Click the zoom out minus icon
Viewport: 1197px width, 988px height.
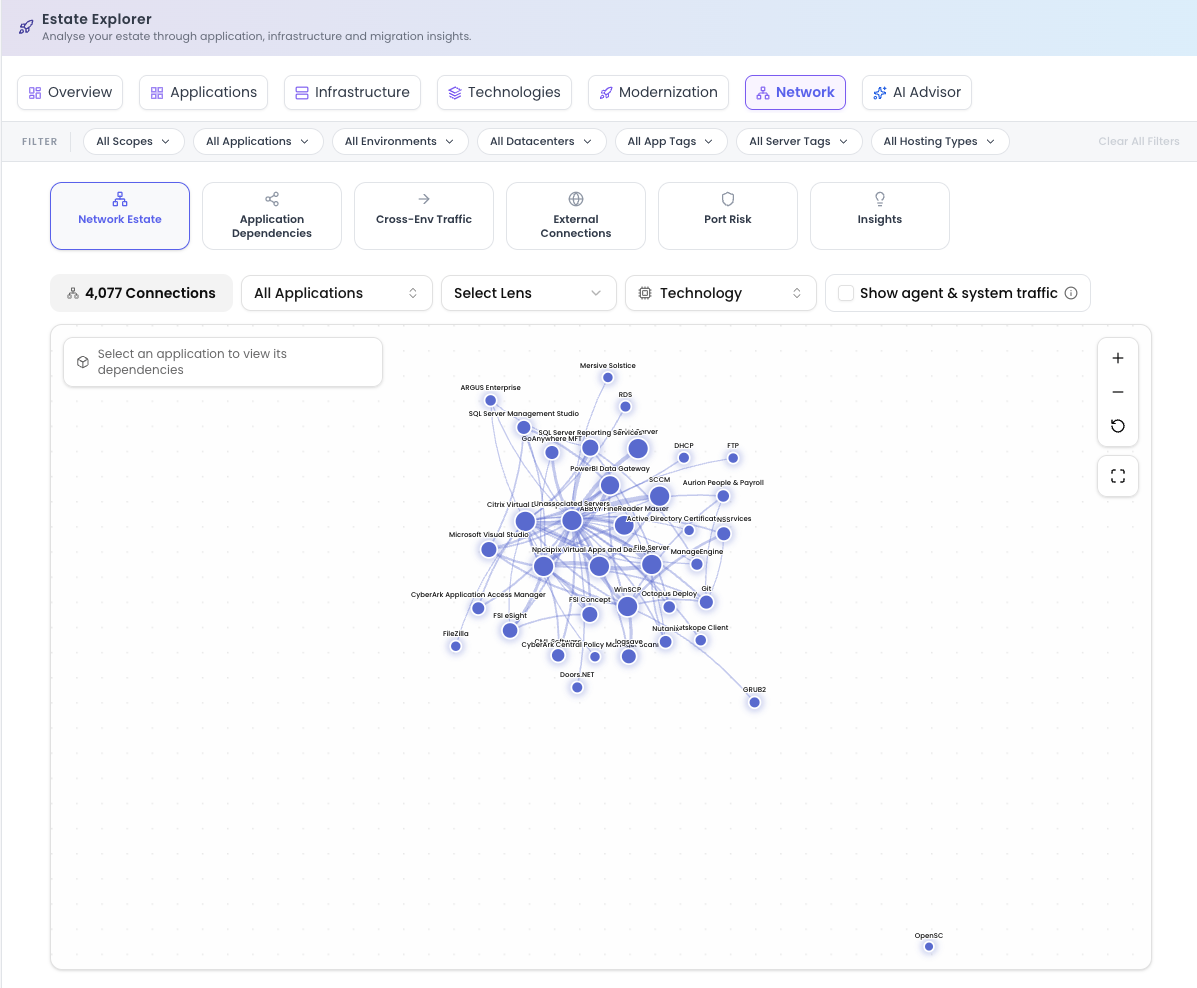coord(1118,392)
